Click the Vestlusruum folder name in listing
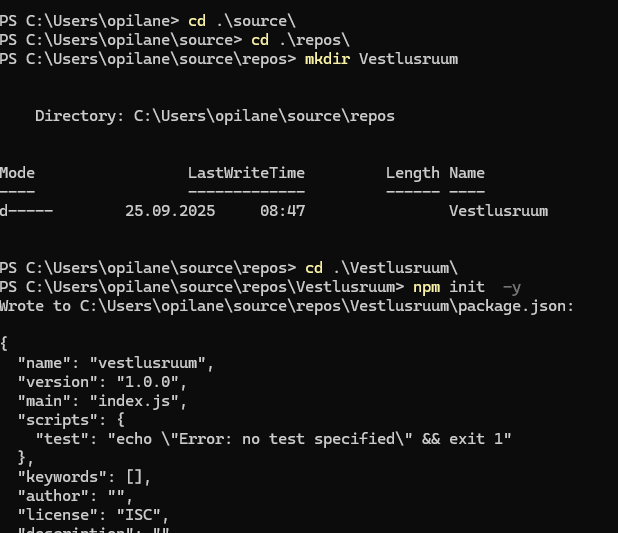This screenshot has width=618, height=533. click(x=498, y=211)
